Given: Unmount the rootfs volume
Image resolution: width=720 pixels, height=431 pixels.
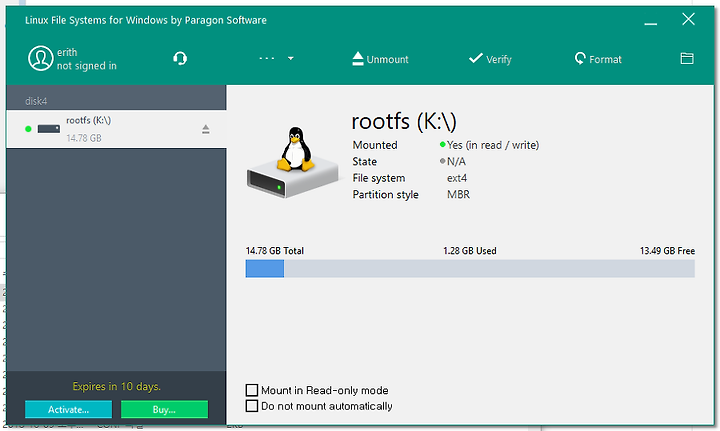Looking at the screenshot, I should click(x=380, y=59).
